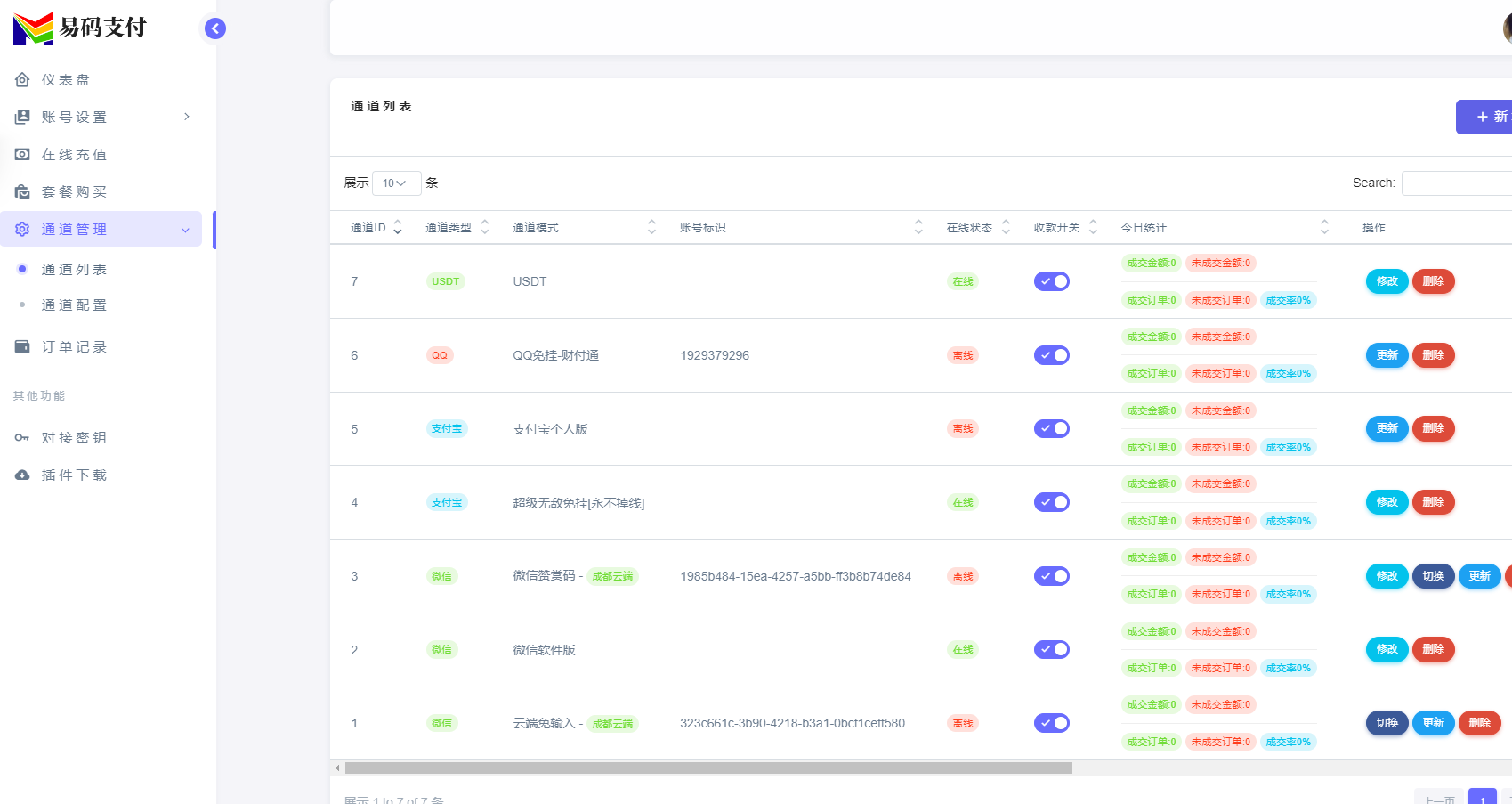Toggle payment switch for QQ免挂-财付通 row
This screenshot has width=1512, height=804.
point(1051,355)
